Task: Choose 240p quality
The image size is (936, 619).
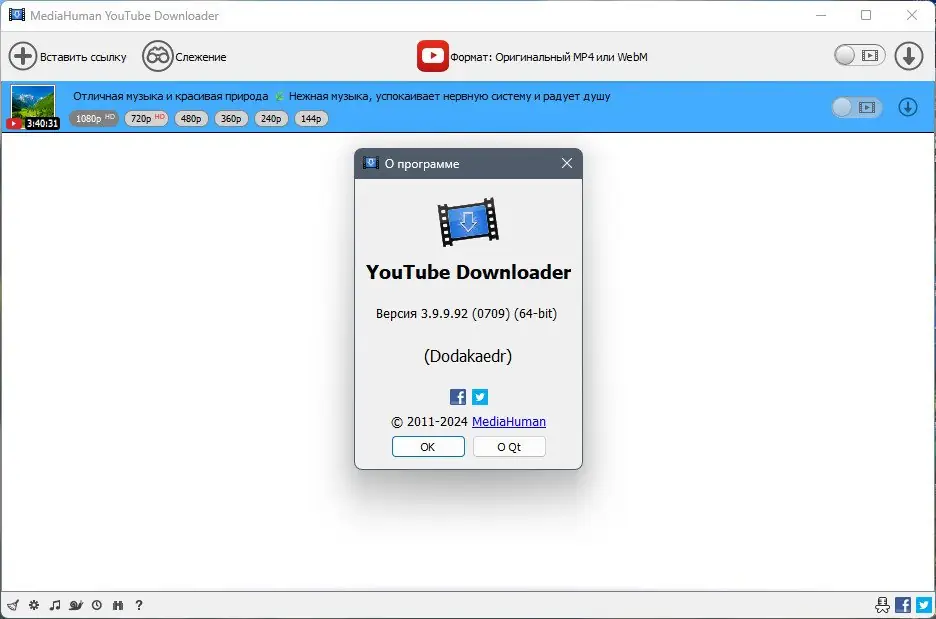Action: point(271,119)
